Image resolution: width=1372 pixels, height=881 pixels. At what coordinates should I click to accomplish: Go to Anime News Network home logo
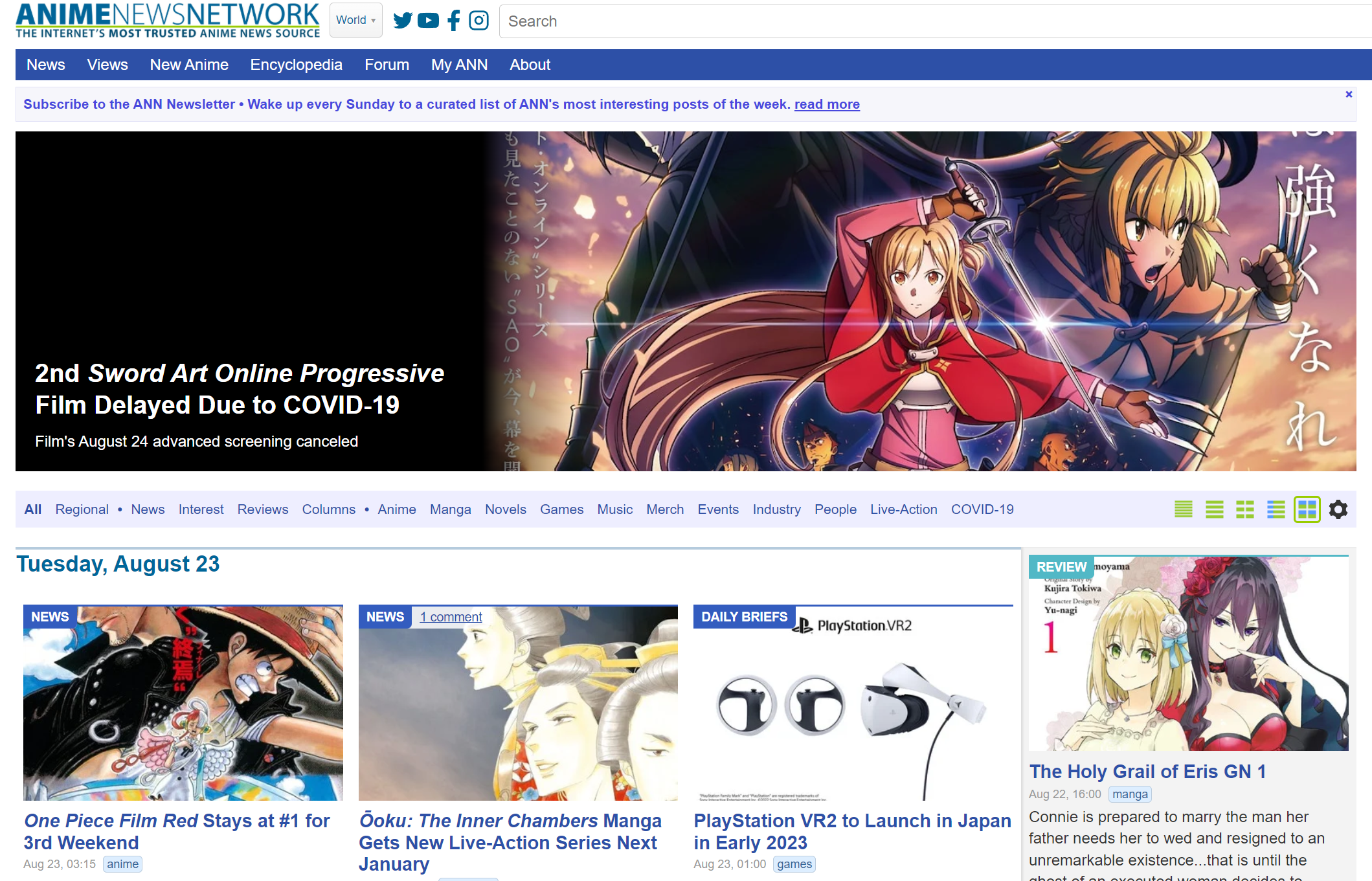tap(168, 21)
